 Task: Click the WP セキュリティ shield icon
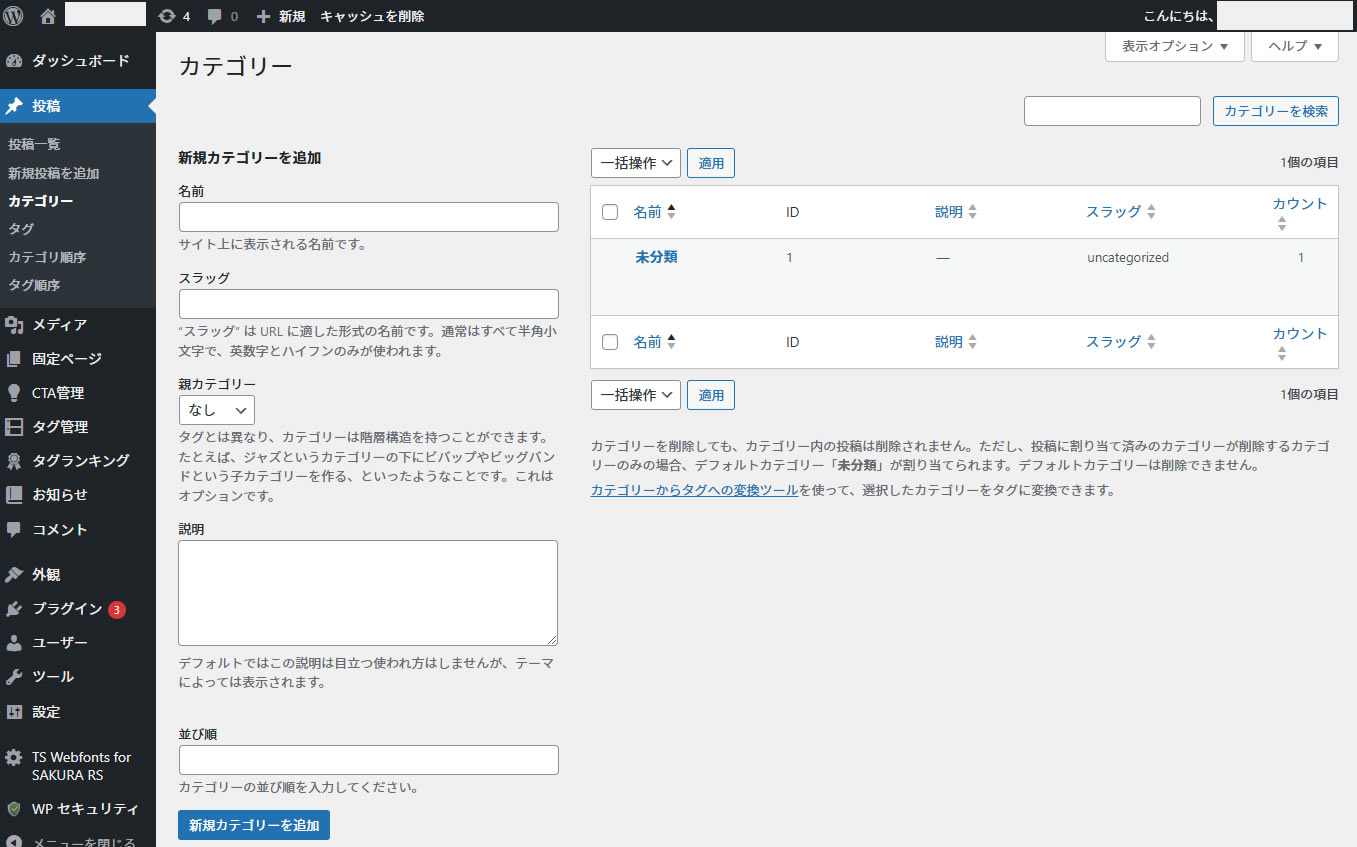[x=14, y=809]
